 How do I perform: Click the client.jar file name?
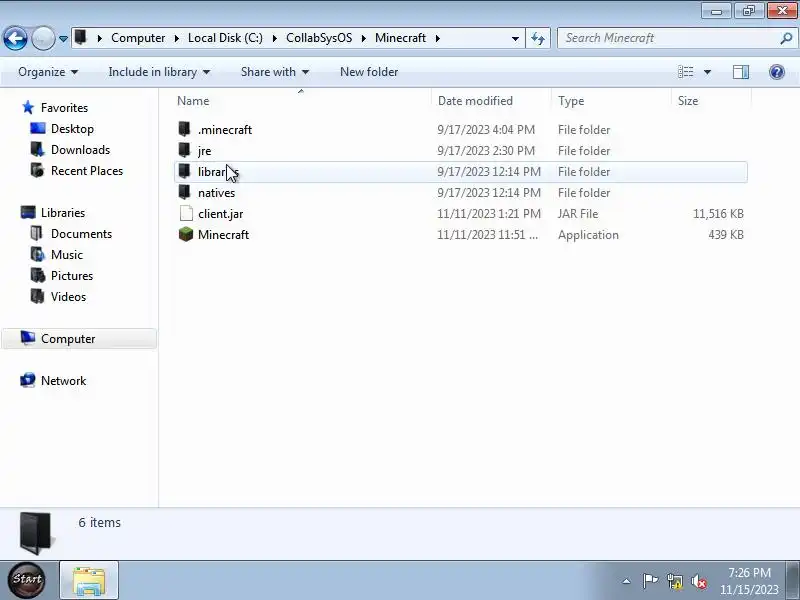click(220, 214)
